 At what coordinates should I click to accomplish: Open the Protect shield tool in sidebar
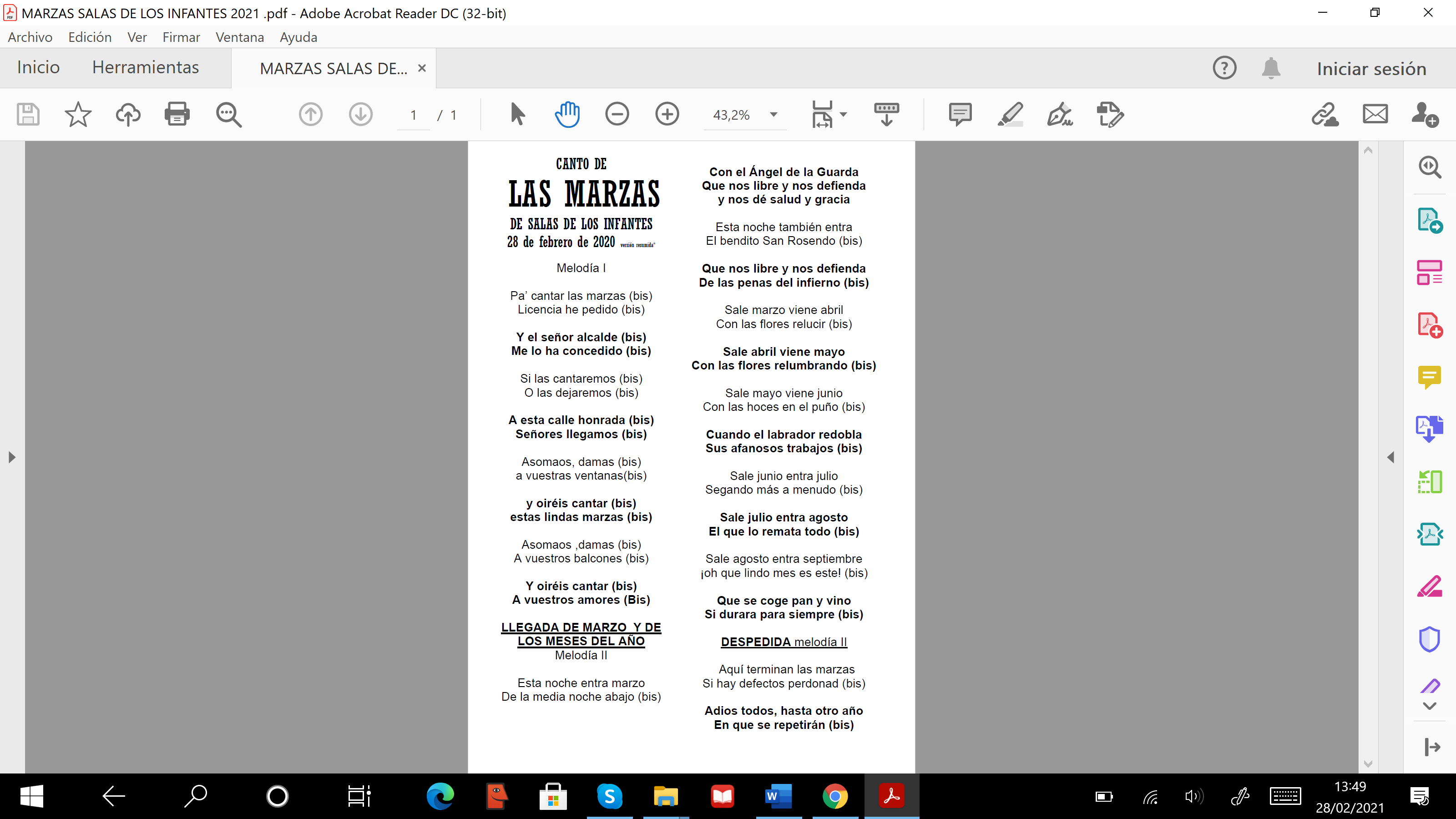tap(1430, 639)
